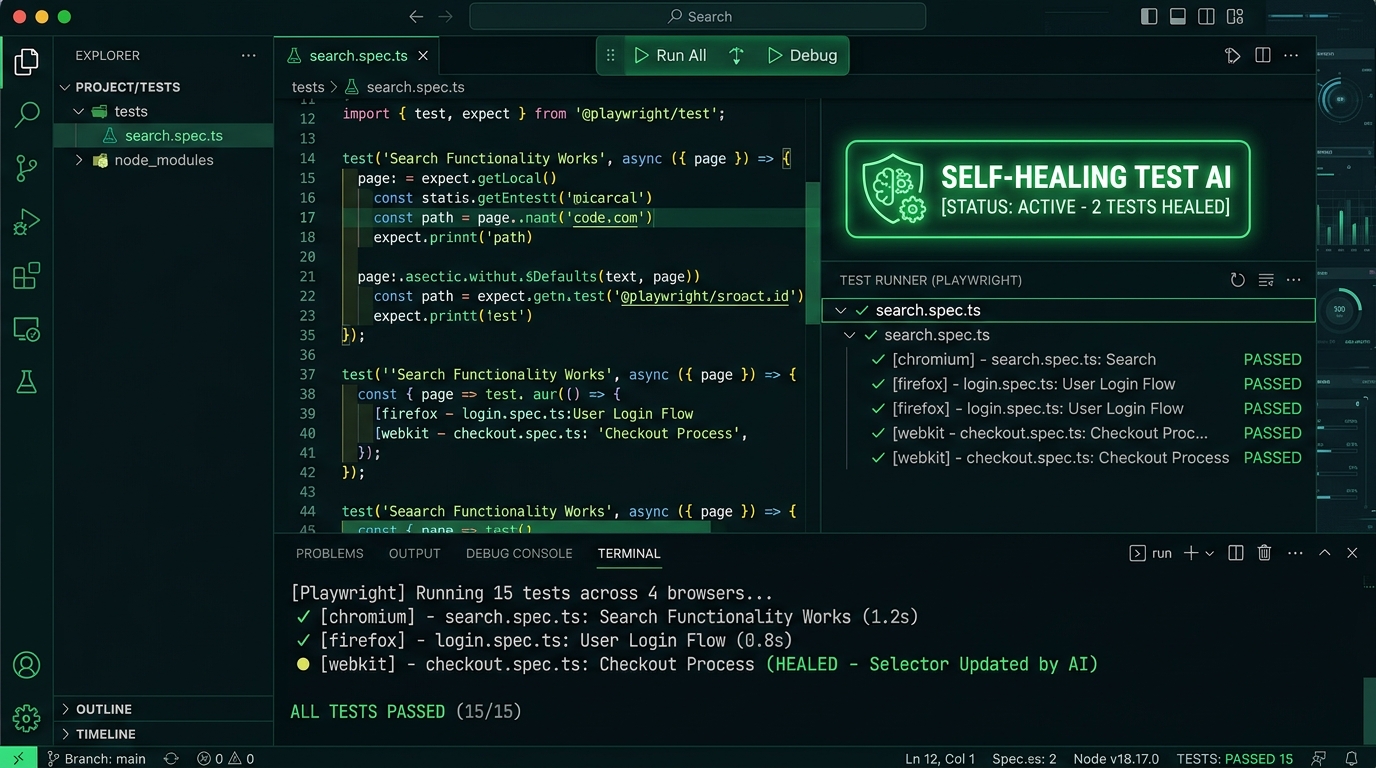Click Node v18.17.0 in the status bar
This screenshot has width=1376, height=768.
1116,759
